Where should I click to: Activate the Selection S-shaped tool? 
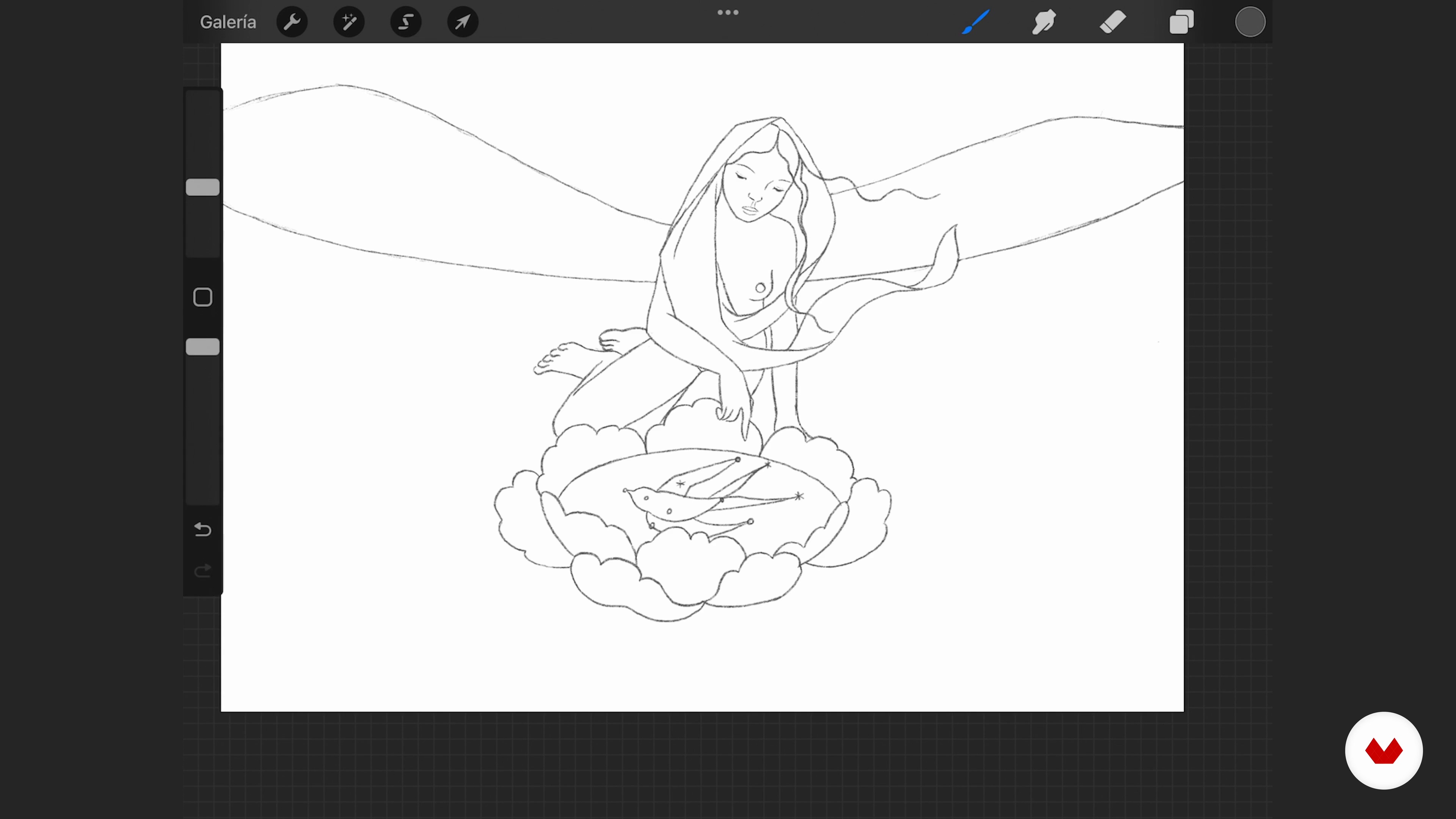pos(406,22)
